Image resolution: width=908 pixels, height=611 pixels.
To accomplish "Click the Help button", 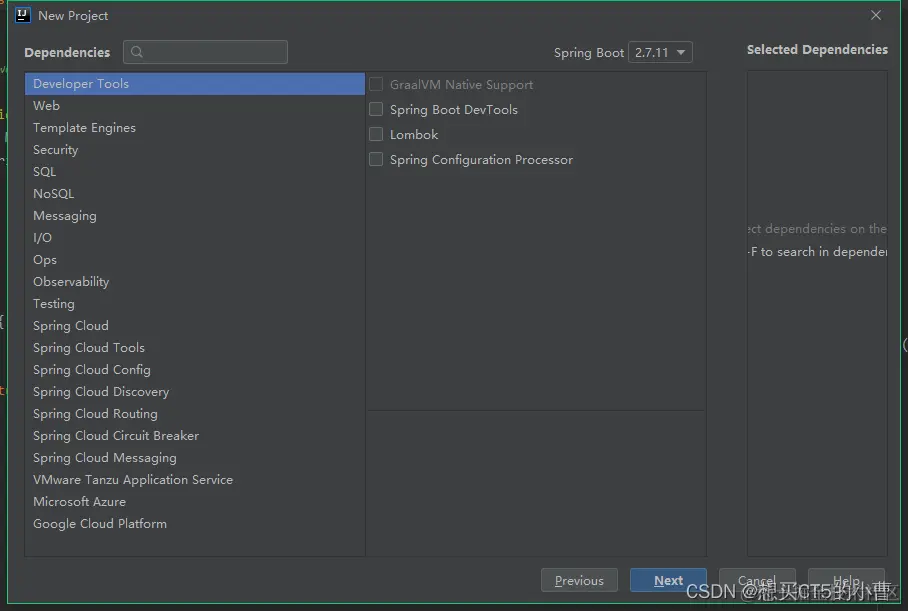I will 846,580.
